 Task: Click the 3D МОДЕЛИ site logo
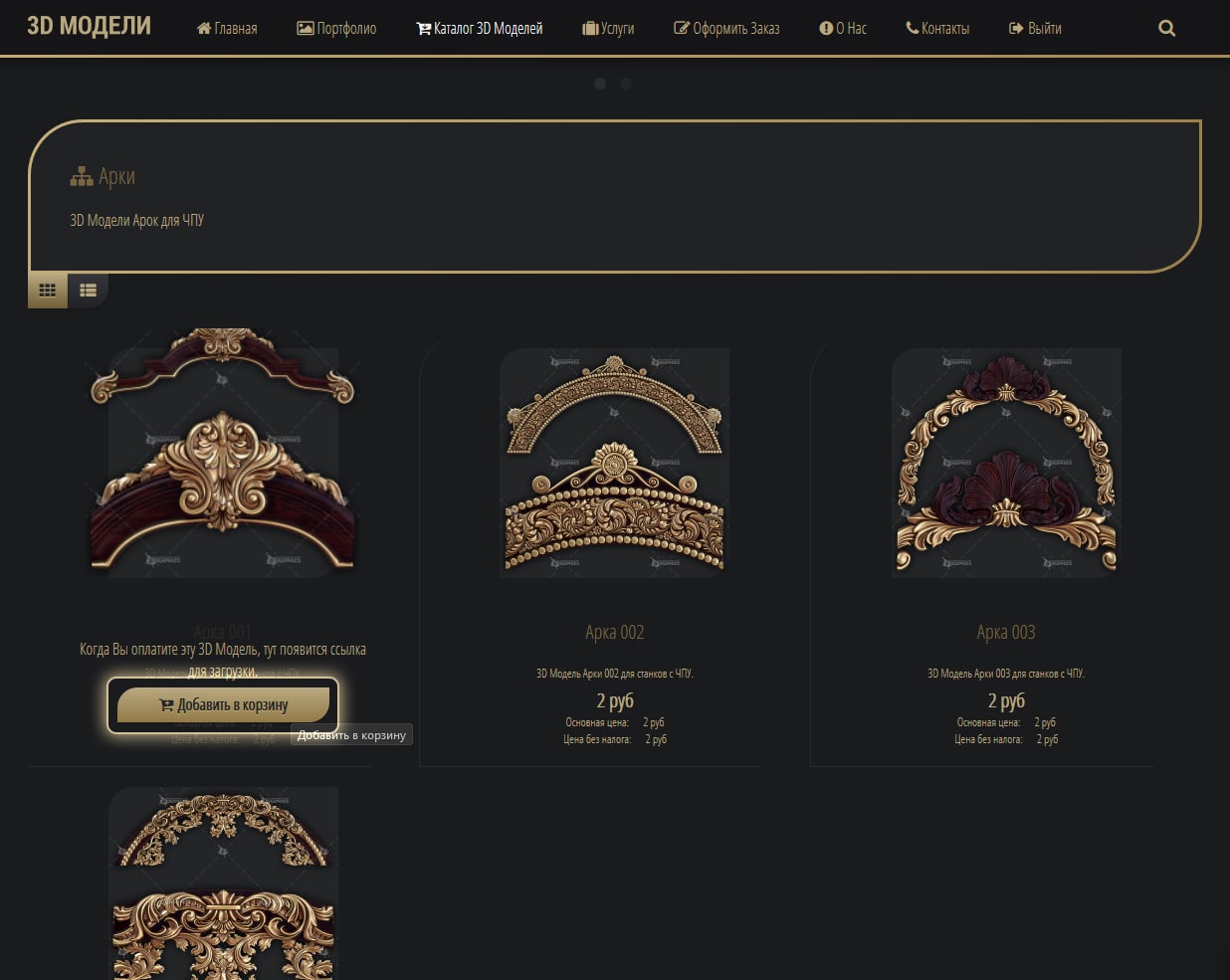89,26
